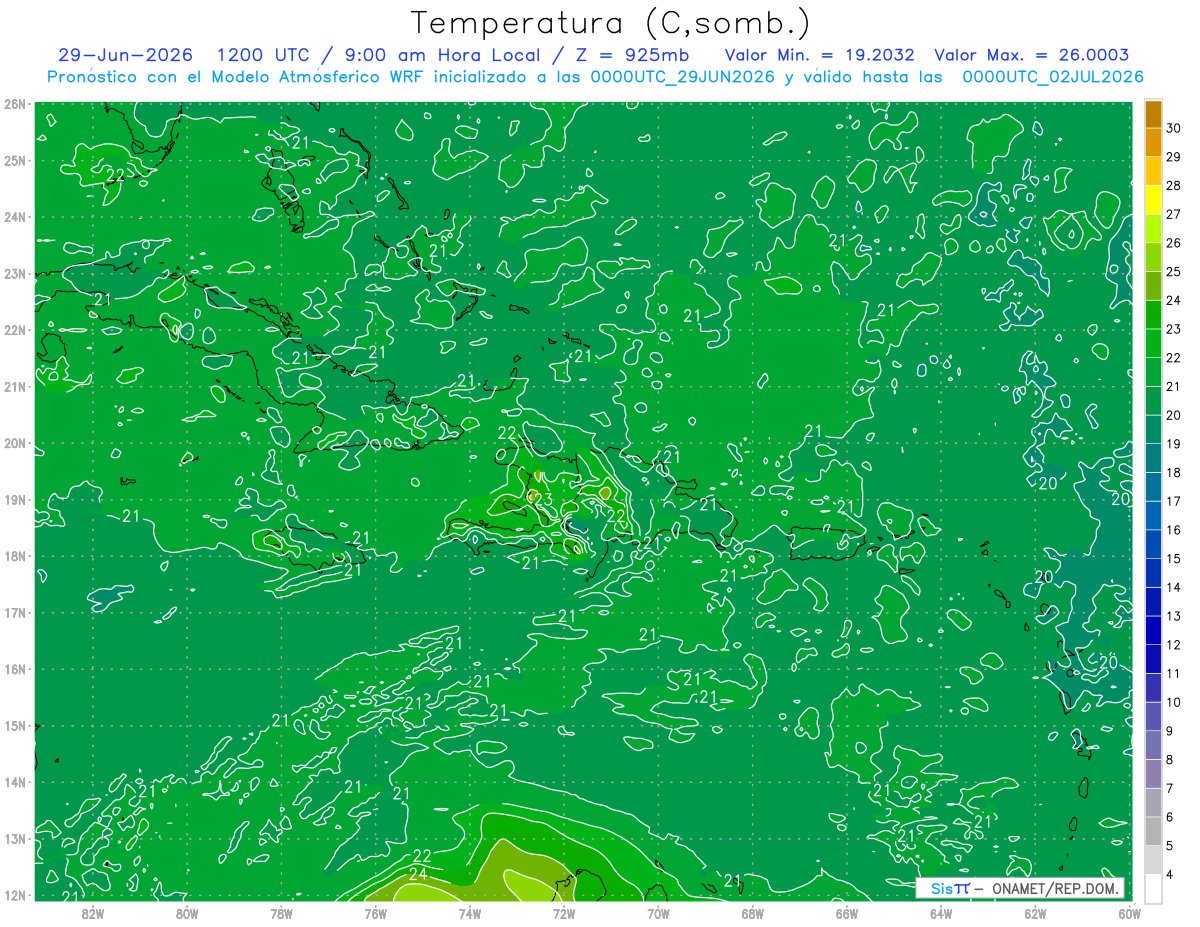The image size is (1200, 927).
Task: Click color scale label '16'
Action: click(x=1174, y=530)
